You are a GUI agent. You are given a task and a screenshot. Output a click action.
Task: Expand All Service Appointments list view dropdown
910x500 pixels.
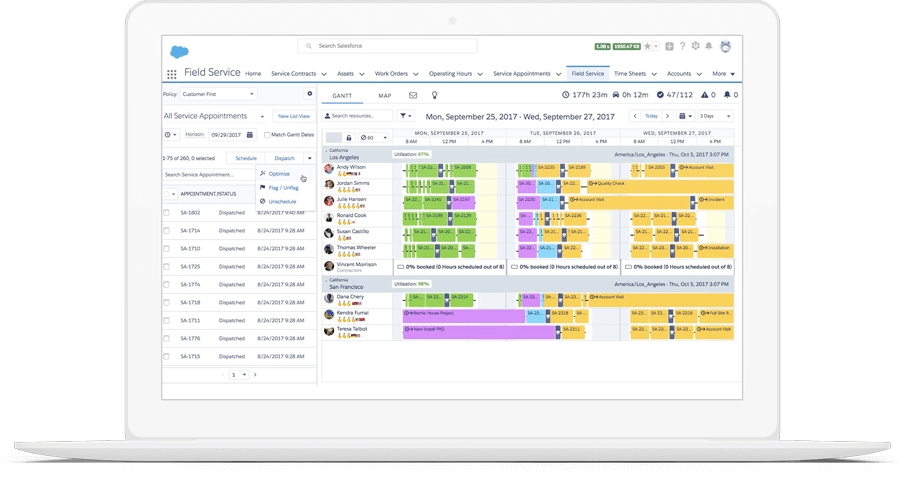point(262,117)
